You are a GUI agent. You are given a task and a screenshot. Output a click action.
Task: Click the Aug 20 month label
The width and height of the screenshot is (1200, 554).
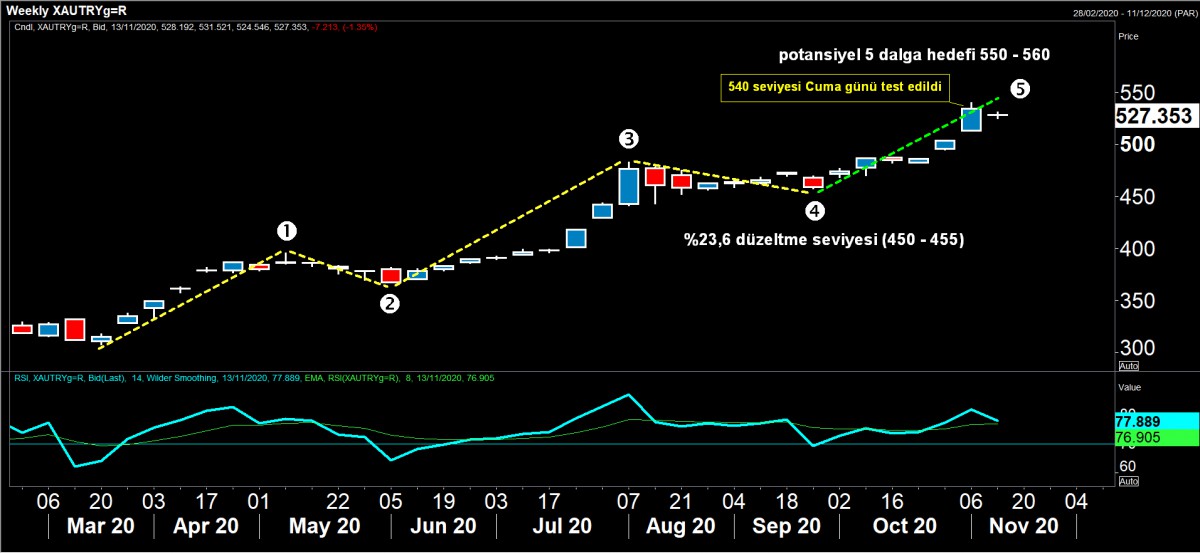pyautogui.click(x=681, y=526)
